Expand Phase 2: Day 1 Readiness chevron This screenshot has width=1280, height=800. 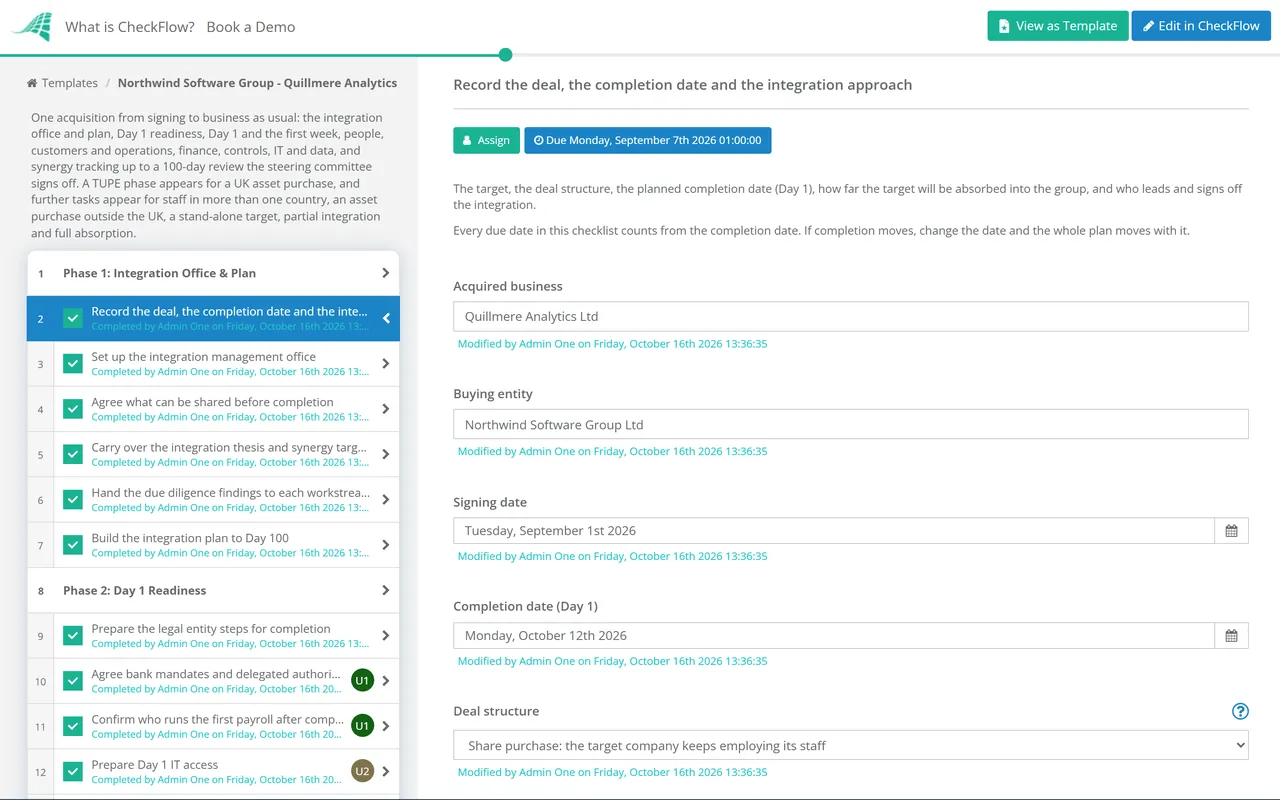(x=386, y=590)
